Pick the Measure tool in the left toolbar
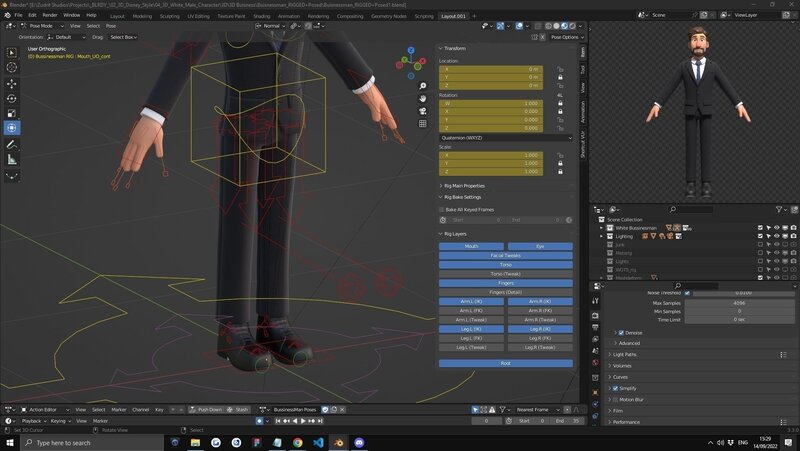 pyautogui.click(x=12, y=159)
